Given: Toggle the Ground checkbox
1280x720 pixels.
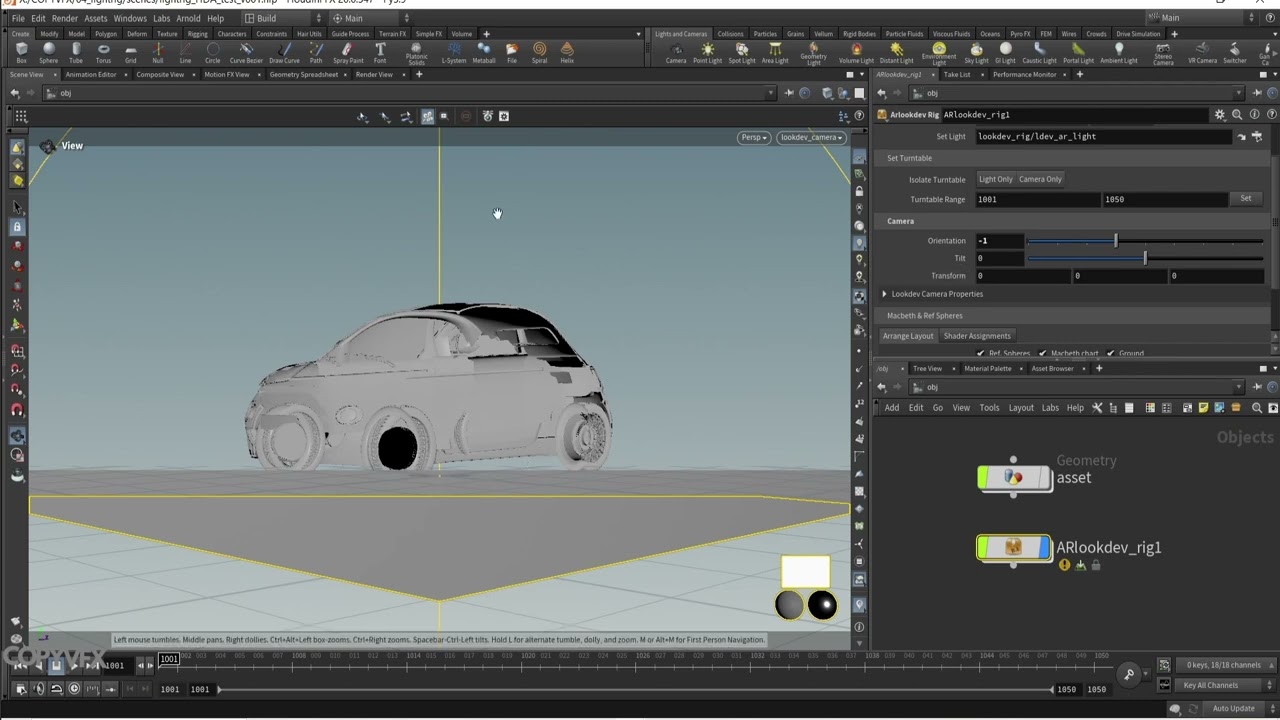Looking at the screenshot, I should pyautogui.click(x=1110, y=353).
